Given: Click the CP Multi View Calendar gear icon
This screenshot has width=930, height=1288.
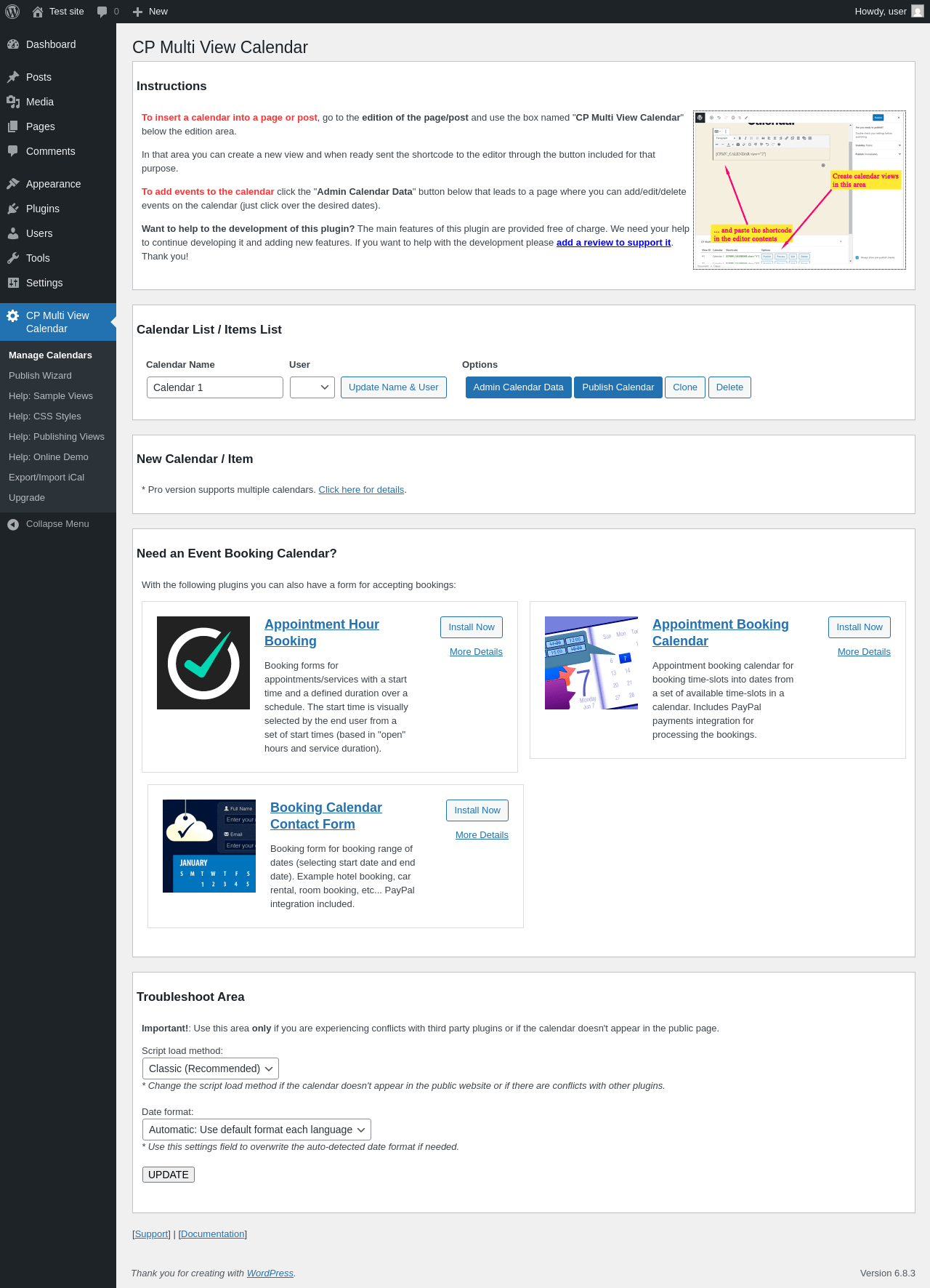Looking at the screenshot, I should coord(13,315).
